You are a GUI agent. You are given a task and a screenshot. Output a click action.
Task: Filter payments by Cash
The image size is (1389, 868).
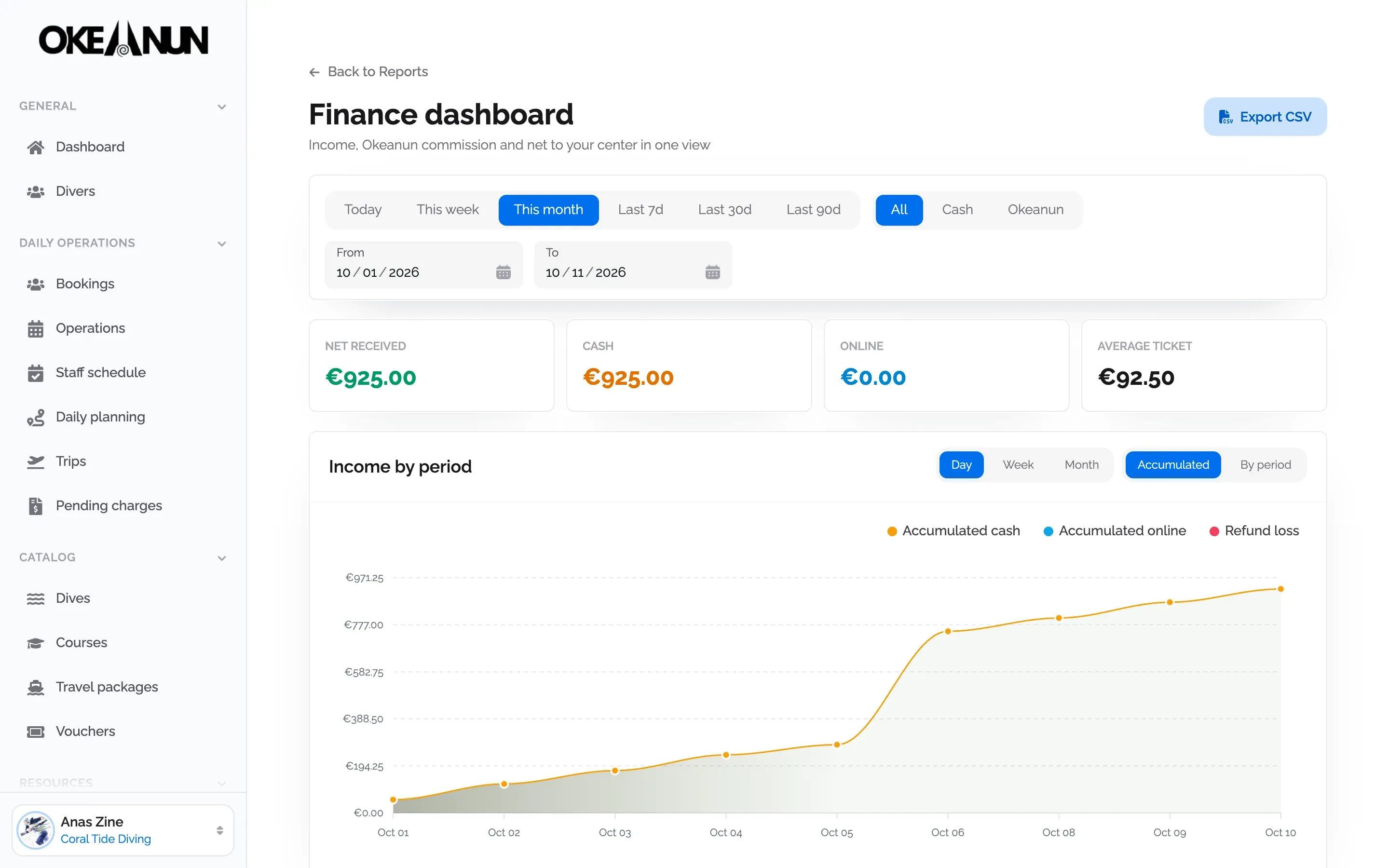click(957, 210)
